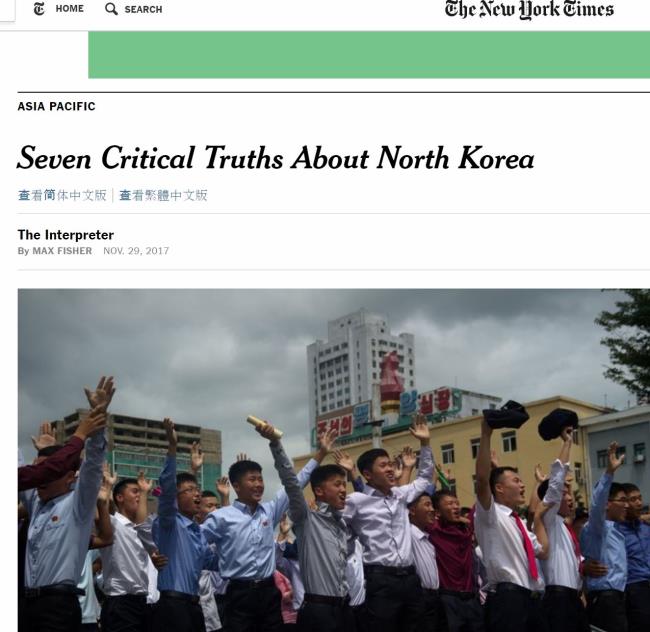The height and width of the screenshot is (632, 650).
Task: Open the main article photo of cheering crowd
Action: click(334, 460)
